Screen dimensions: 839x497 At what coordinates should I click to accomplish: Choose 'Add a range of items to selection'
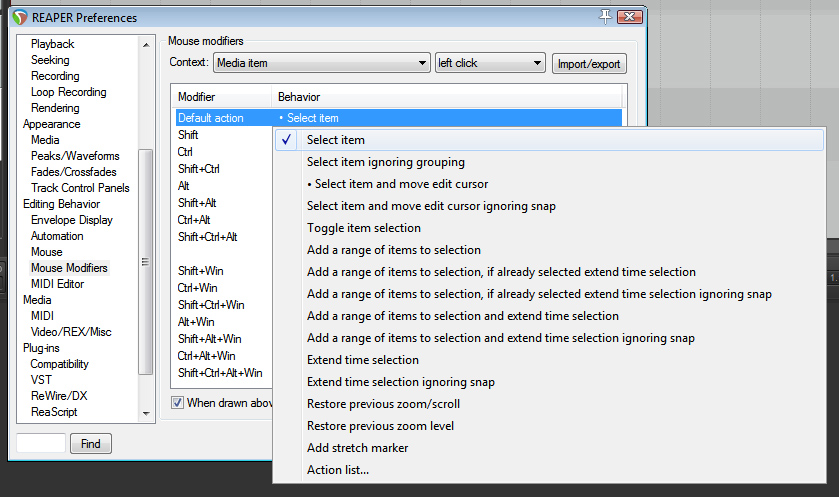[550, 249]
